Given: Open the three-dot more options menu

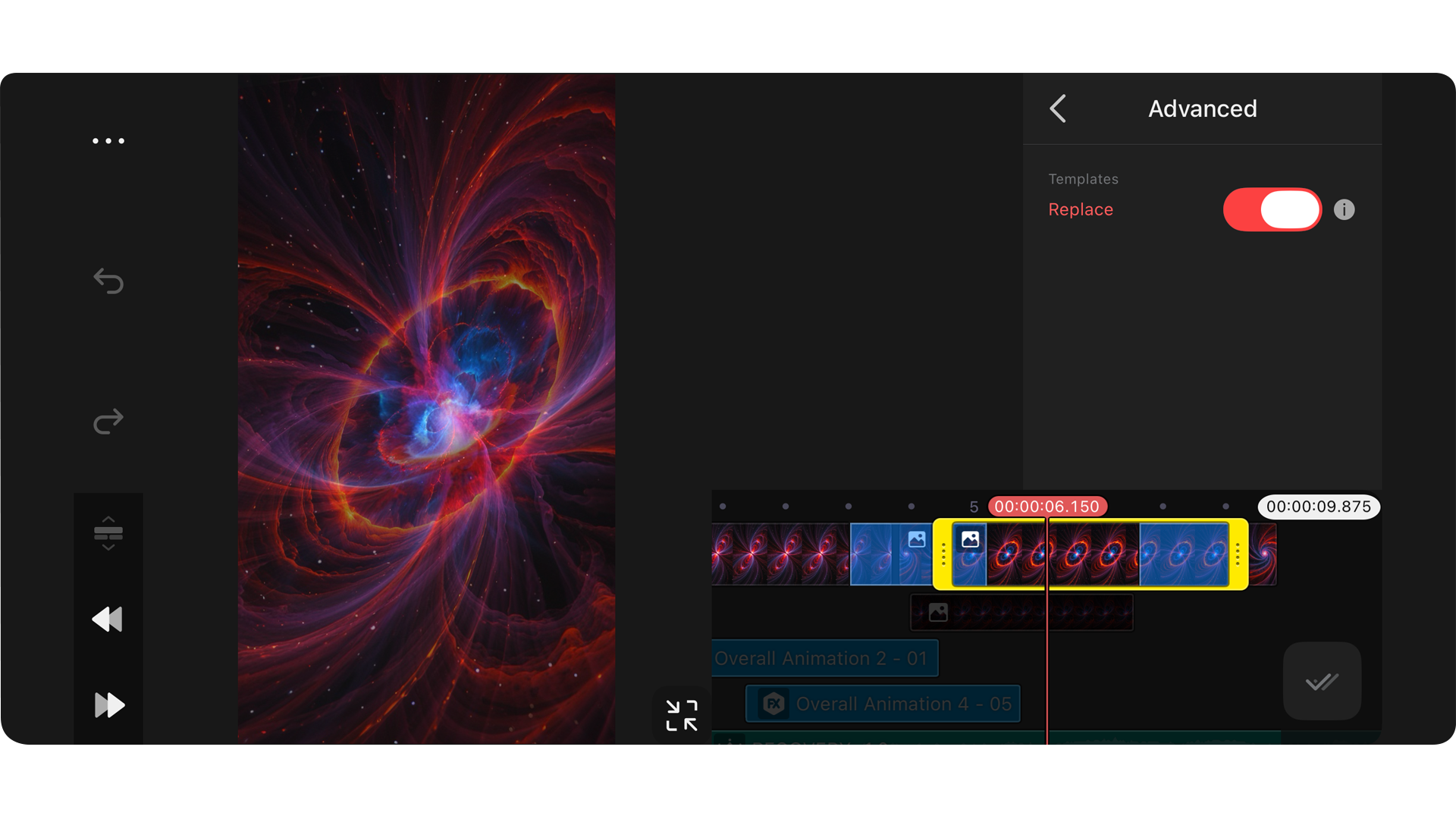Looking at the screenshot, I should (108, 141).
